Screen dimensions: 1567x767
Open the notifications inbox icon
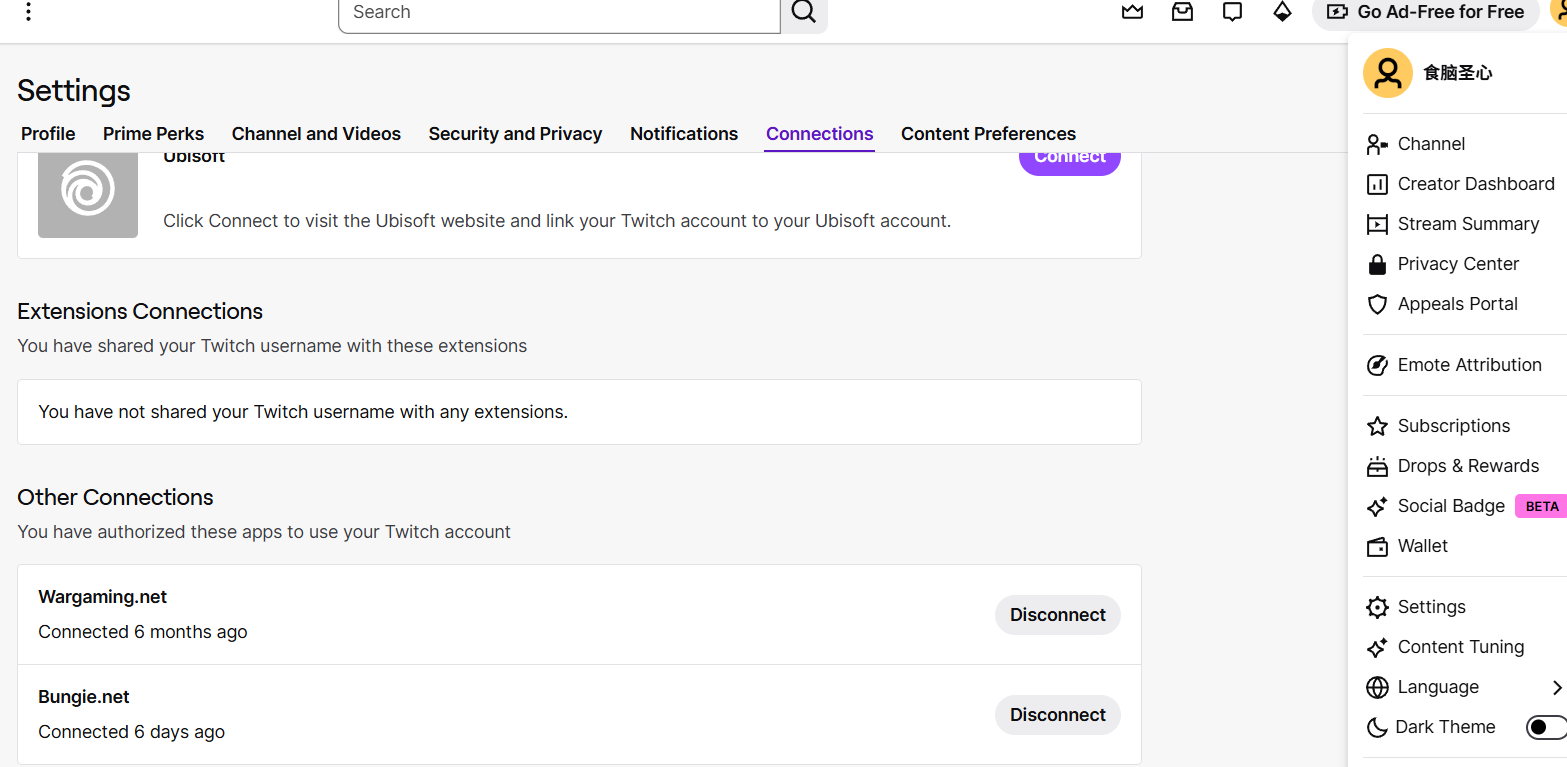click(1182, 12)
